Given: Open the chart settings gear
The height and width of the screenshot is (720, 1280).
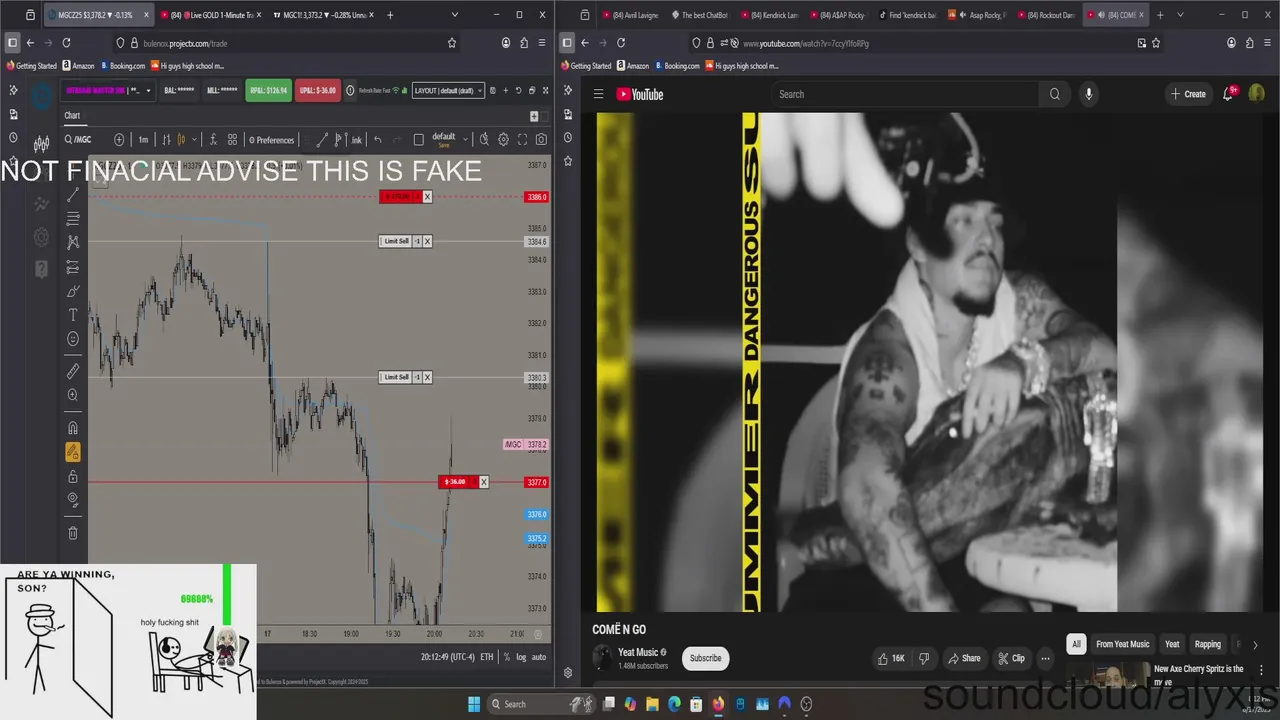Looking at the screenshot, I should 503,140.
